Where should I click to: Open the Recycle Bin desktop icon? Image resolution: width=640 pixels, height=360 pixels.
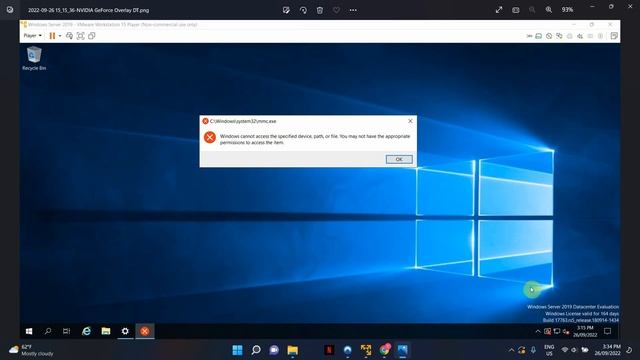pyautogui.click(x=34, y=58)
